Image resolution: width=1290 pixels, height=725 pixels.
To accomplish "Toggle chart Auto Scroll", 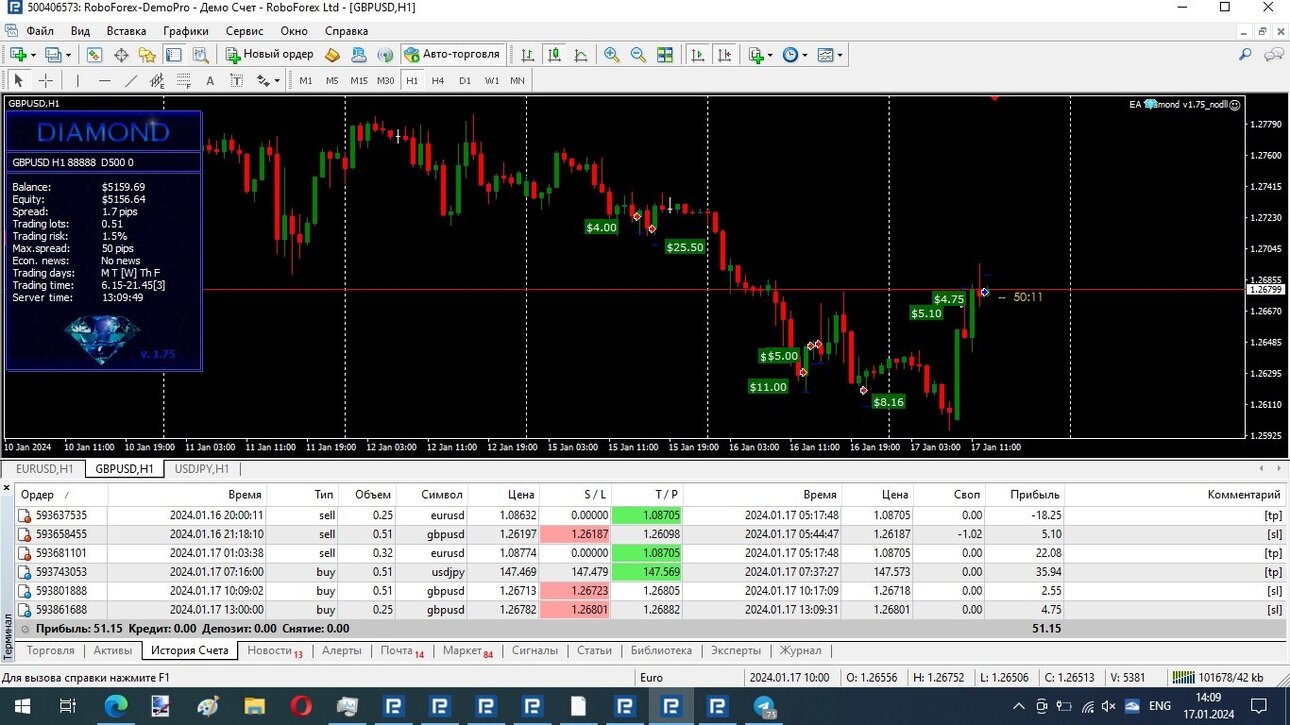I will (x=698, y=55).
